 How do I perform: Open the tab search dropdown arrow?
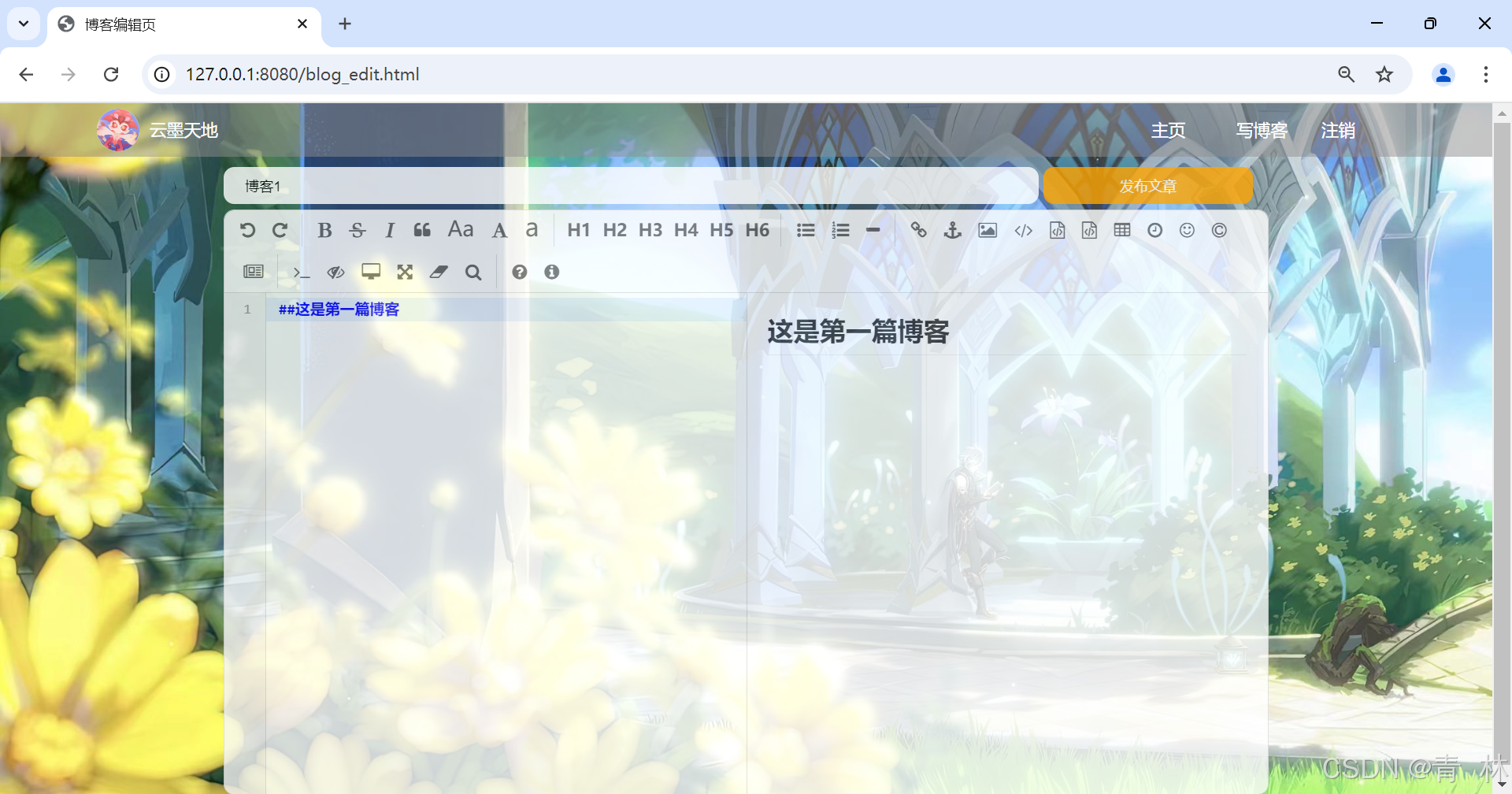point(24,24)
